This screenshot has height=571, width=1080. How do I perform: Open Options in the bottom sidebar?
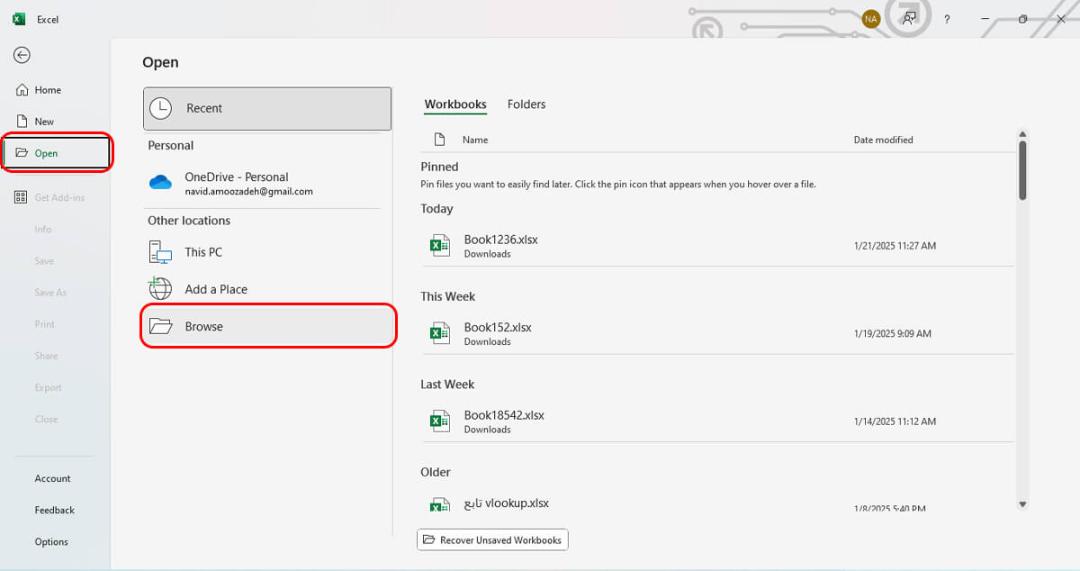pos(52,542)
